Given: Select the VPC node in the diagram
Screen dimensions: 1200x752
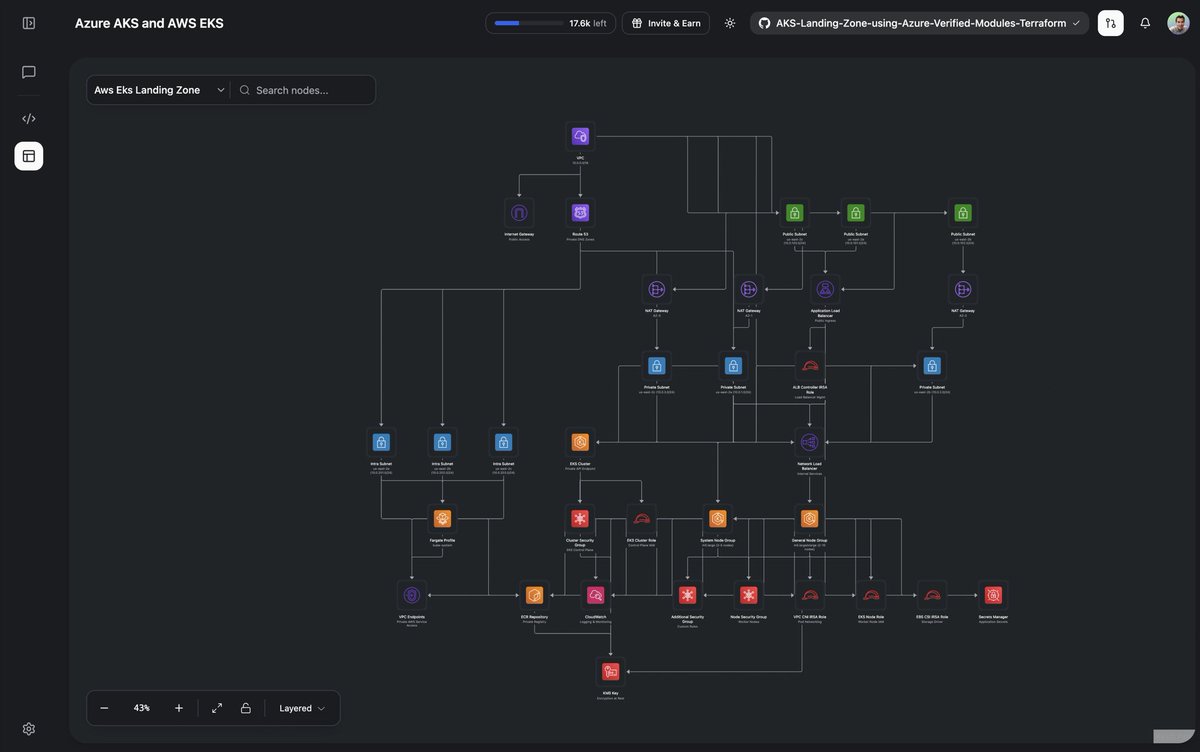Looking at the screenshot, I should pyautogui.click(x=580, y=136).
